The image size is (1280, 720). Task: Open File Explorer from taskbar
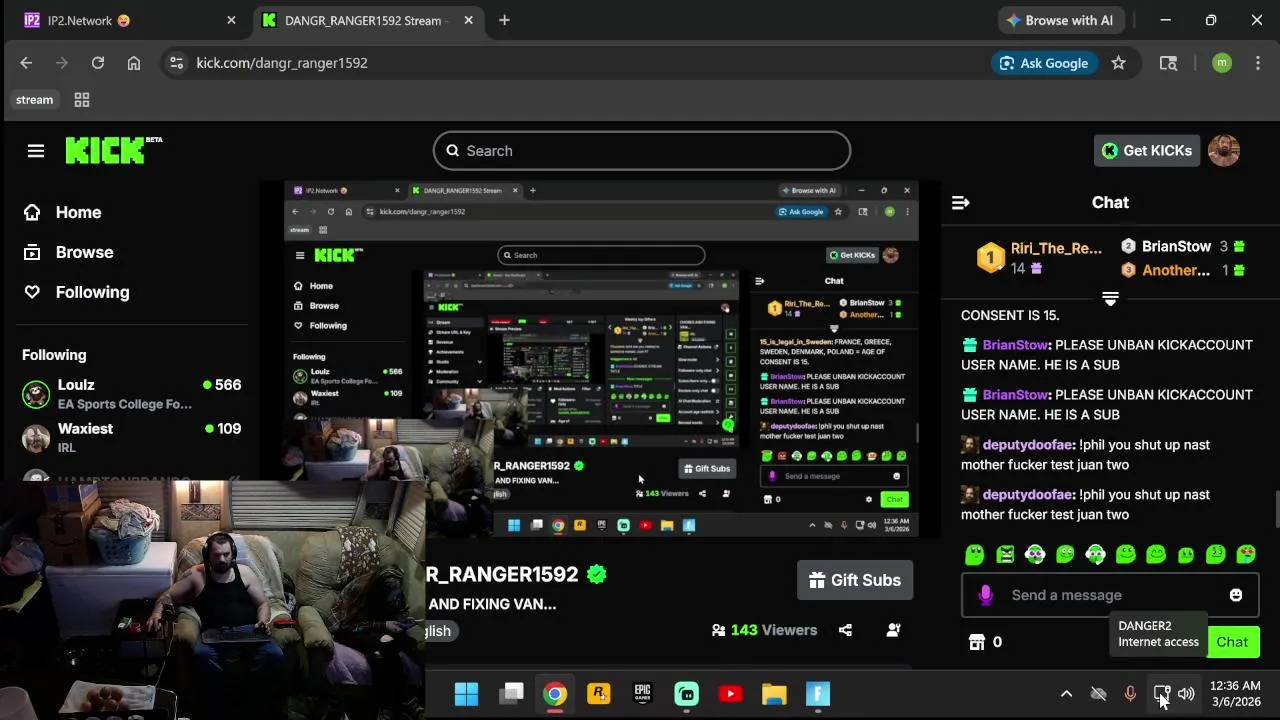tap(774, 694)
